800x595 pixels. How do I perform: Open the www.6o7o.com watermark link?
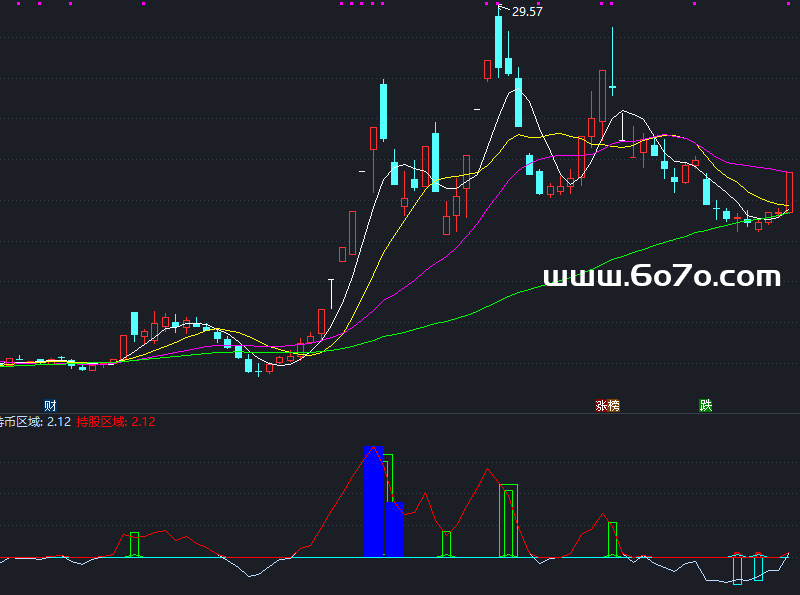[661, 277]
